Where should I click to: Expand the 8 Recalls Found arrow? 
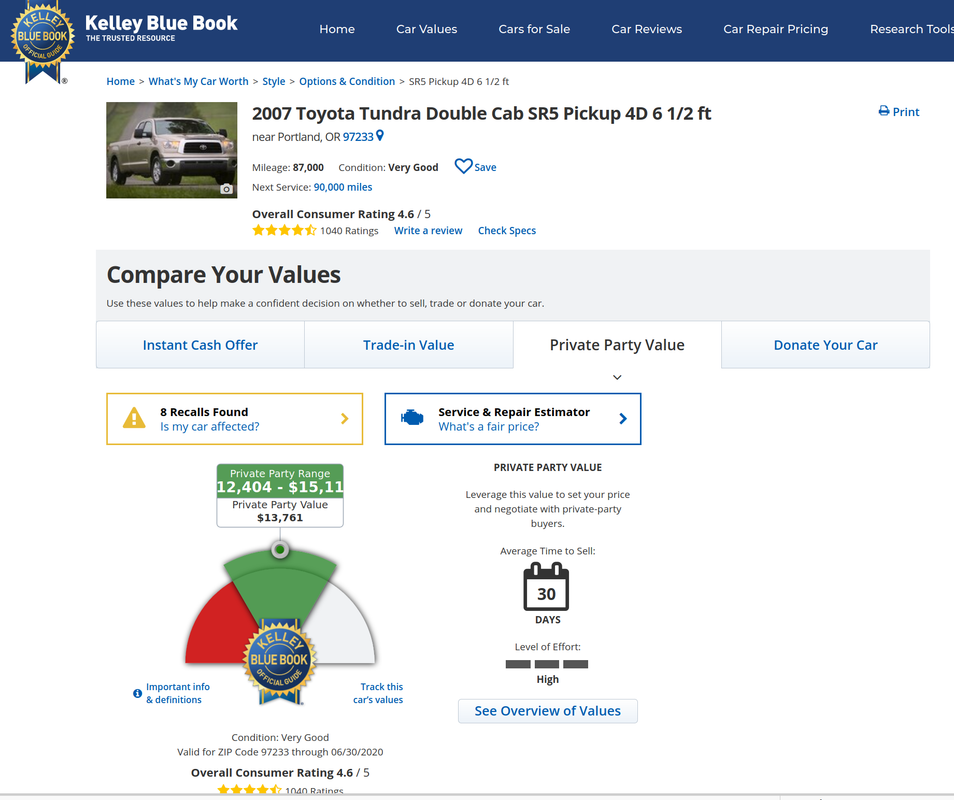344,419
